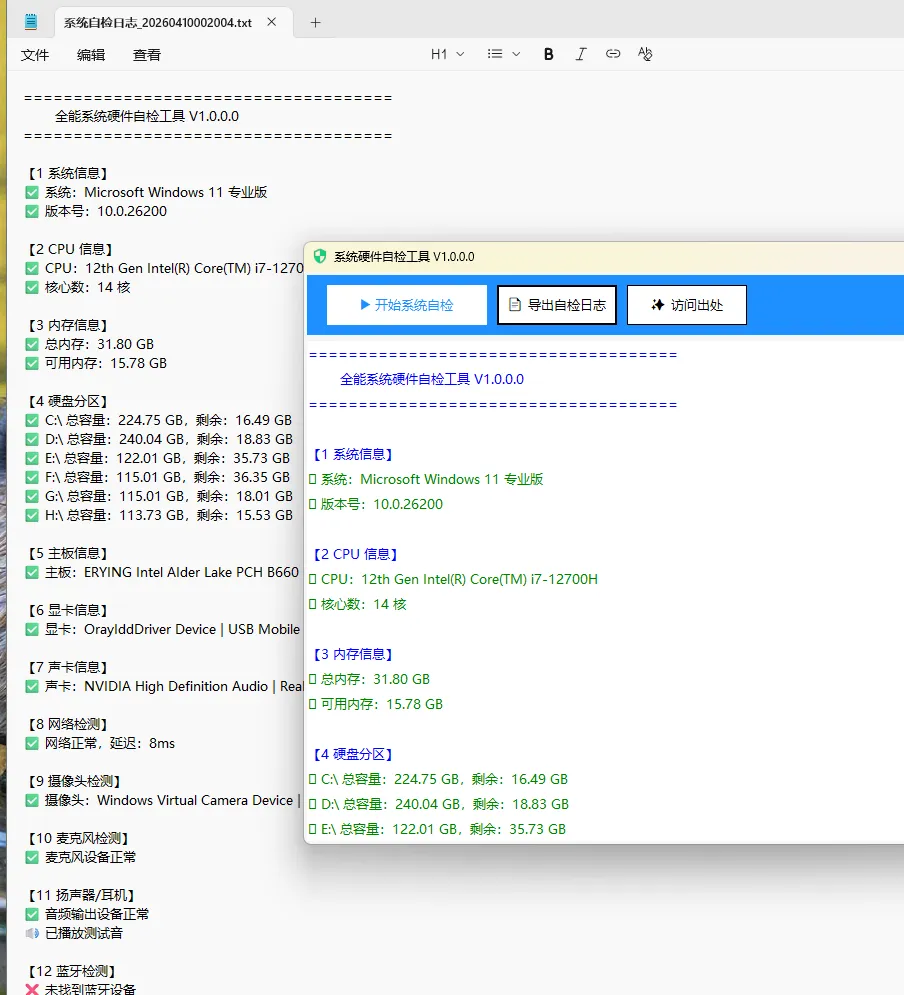
Task: Click green check beside 总内存: 31.80 GB in Notepad
Action: [32, 345]
